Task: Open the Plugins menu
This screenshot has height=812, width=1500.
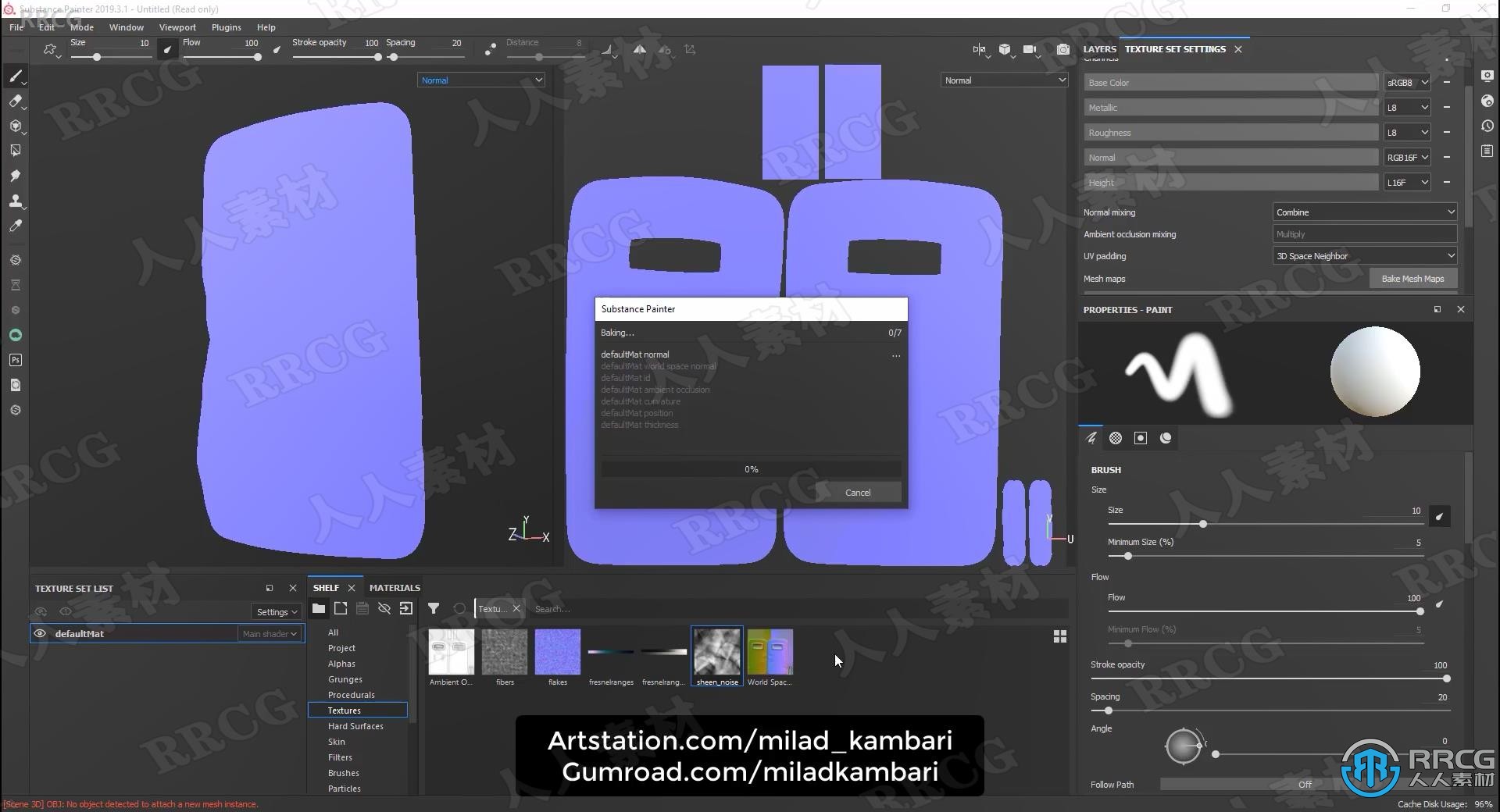Action: pyautogui.click(x=227, y=27)
